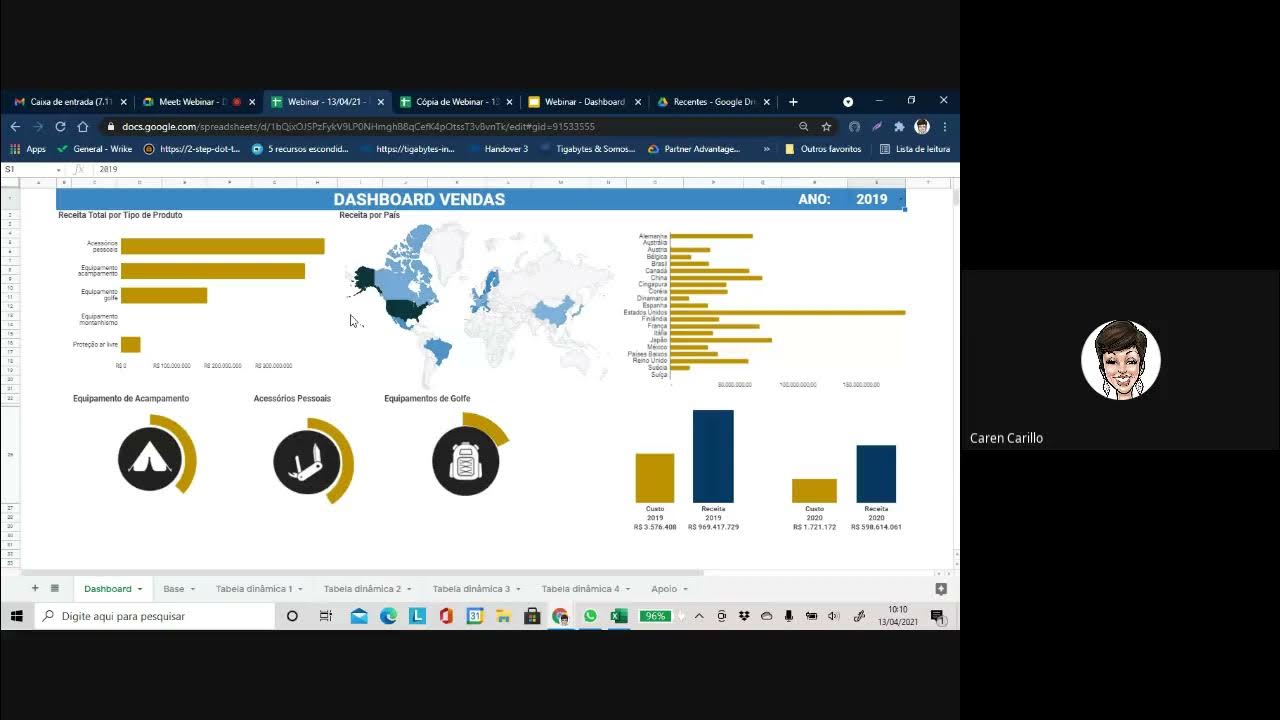
Task: Launch Microsoft Edge from taskbar
Action: tap(388, 616)
